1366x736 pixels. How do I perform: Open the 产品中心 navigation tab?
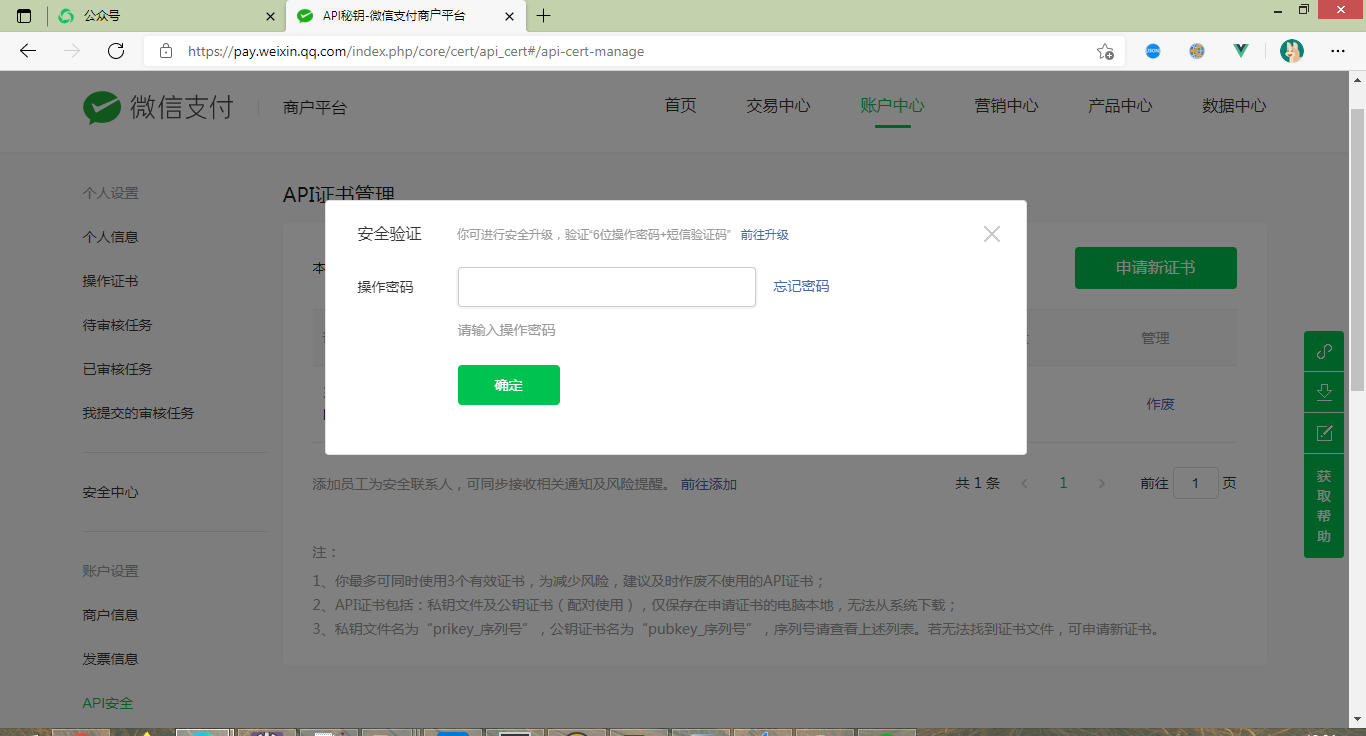click(x=1120, y=106)
